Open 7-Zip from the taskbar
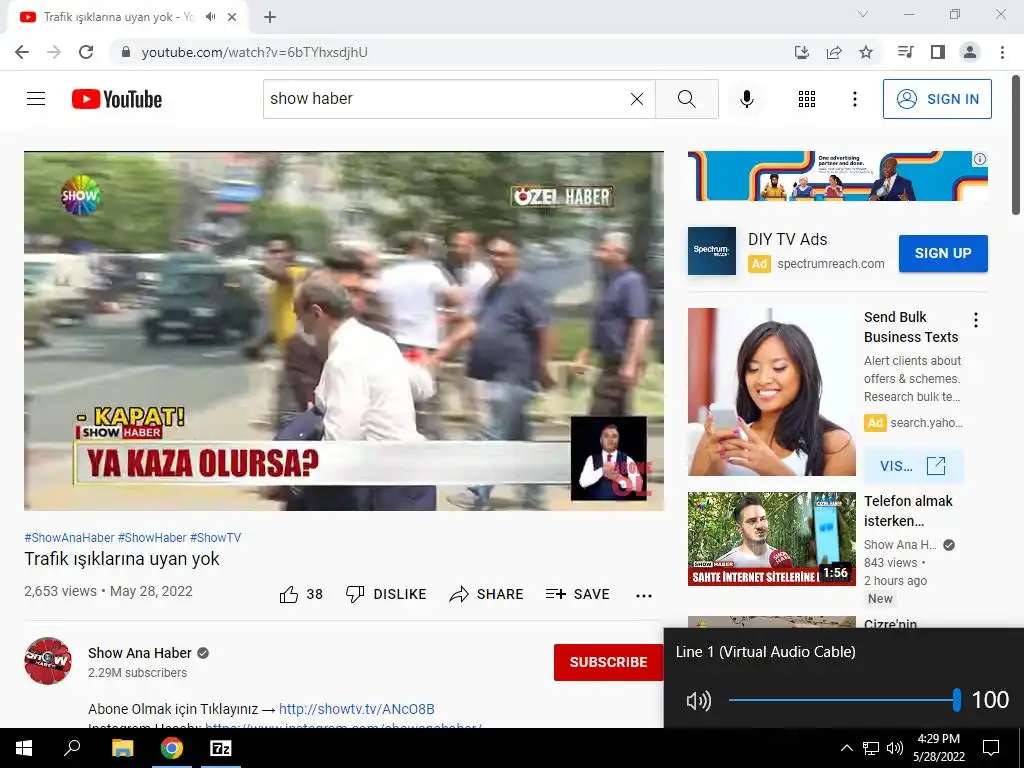 click(221, 748)
